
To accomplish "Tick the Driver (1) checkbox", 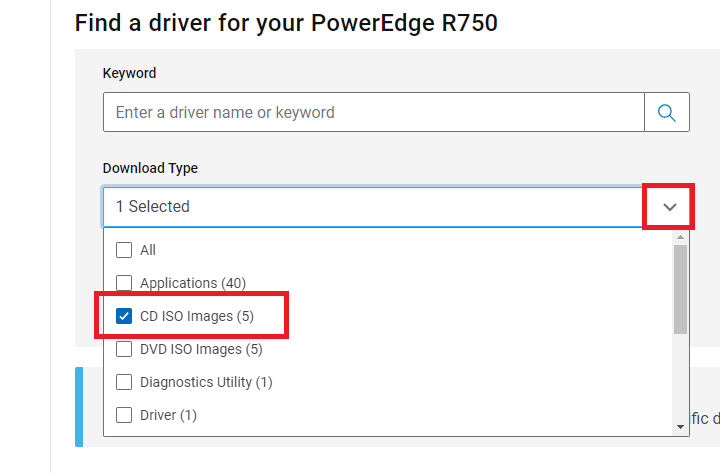I will point(124,415).
